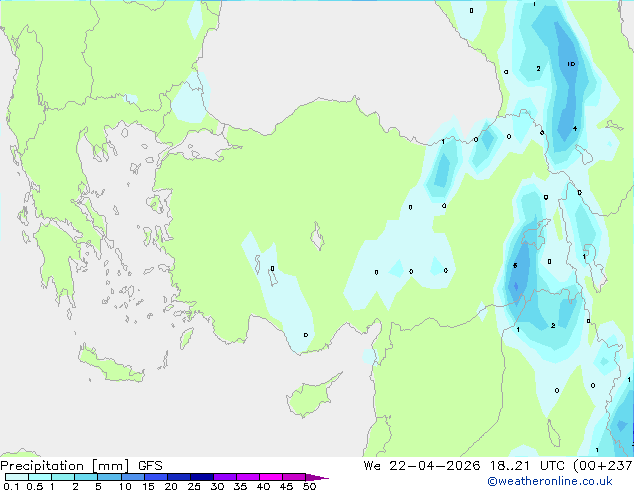
Task: Click the 40 mm magenta legend swatch
Action: click(x=271, y=477)
